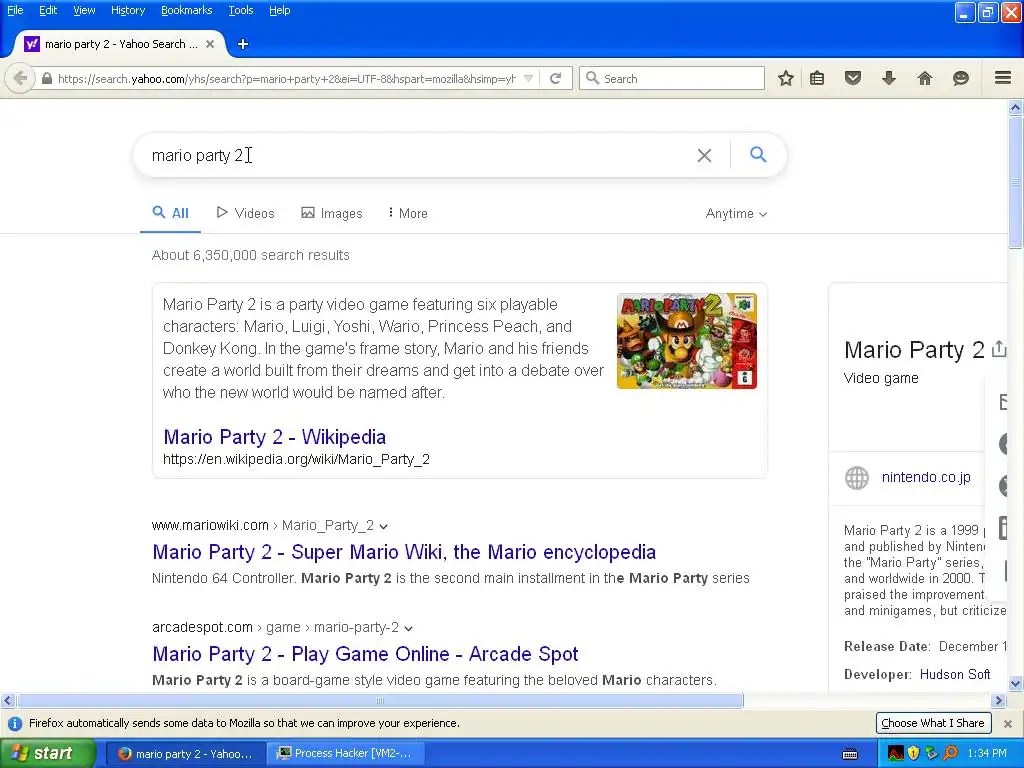Open the Tools menu

pyautogui.click(x=240, y=10)
